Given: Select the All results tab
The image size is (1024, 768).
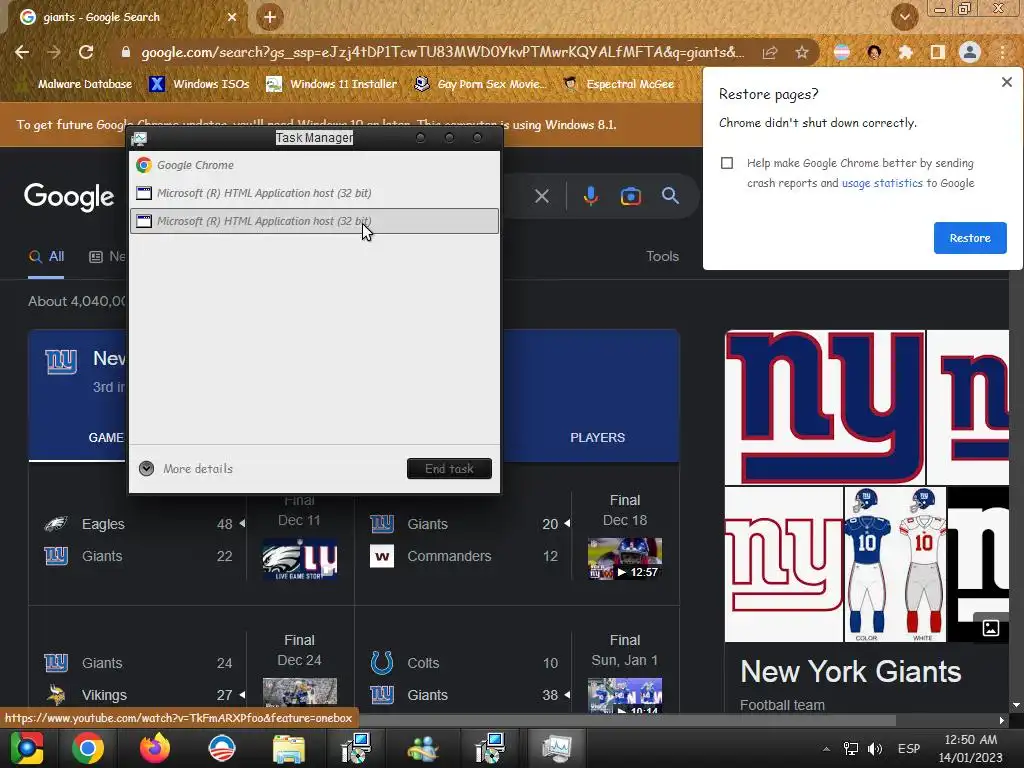Looking at the screenshot, I should [46, 257].
